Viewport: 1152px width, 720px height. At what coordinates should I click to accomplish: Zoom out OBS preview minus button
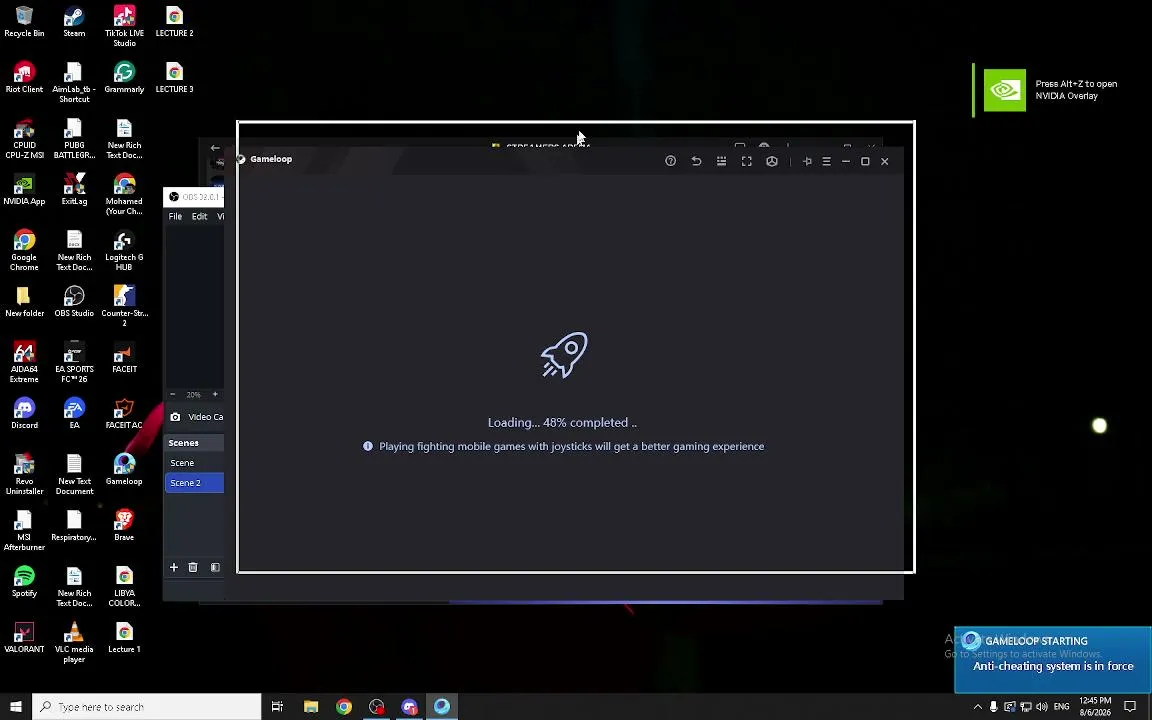click(173, 395)
